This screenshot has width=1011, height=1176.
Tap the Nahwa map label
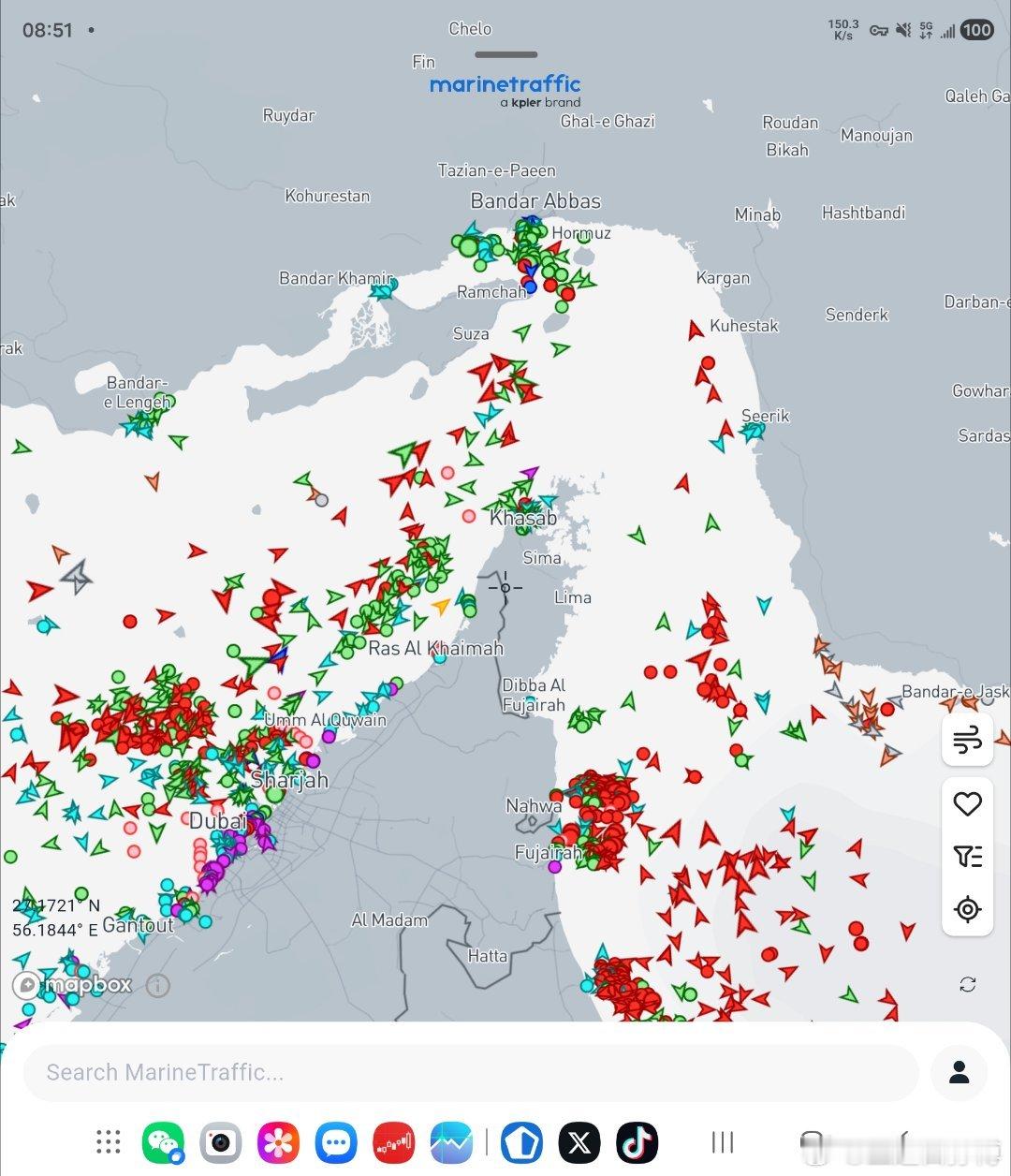tap(534, 805)
